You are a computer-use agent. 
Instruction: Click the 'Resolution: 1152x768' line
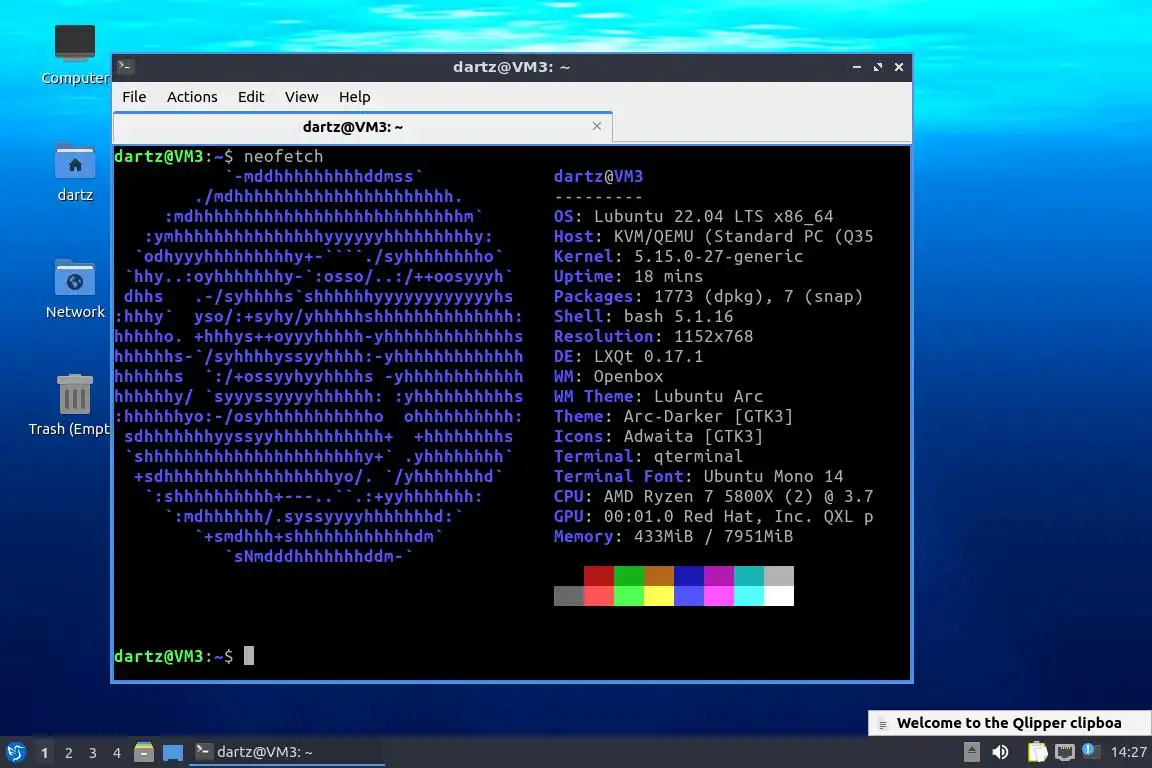pyautogui.click(x=653, y=336)
